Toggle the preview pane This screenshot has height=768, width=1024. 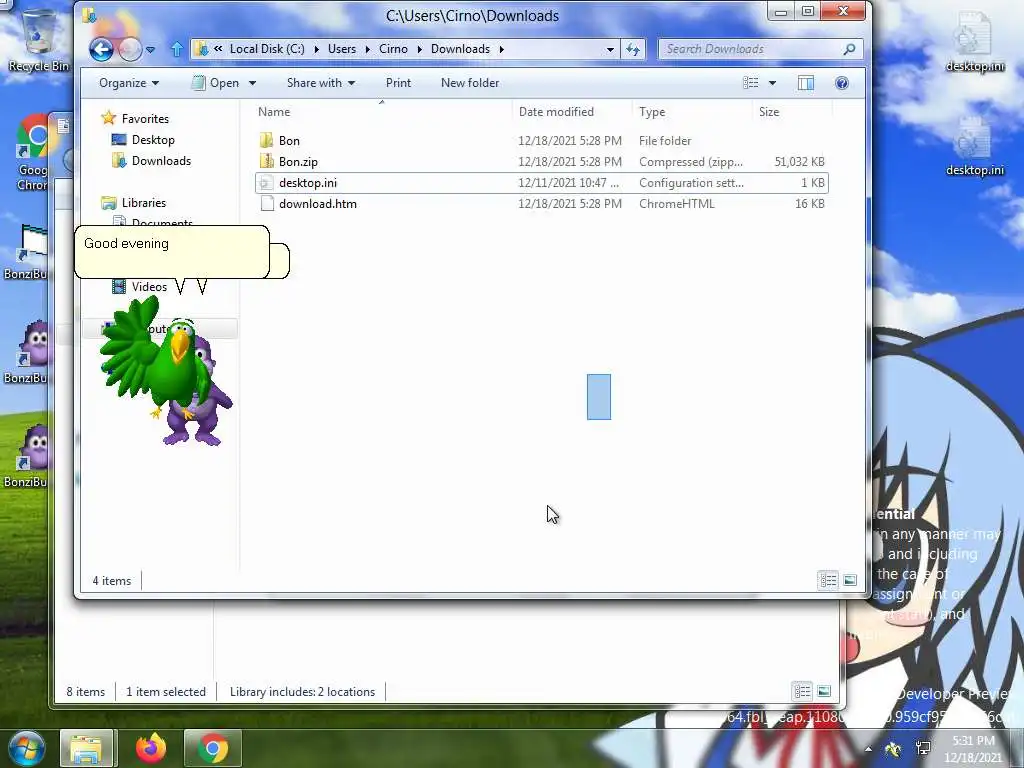806,83
